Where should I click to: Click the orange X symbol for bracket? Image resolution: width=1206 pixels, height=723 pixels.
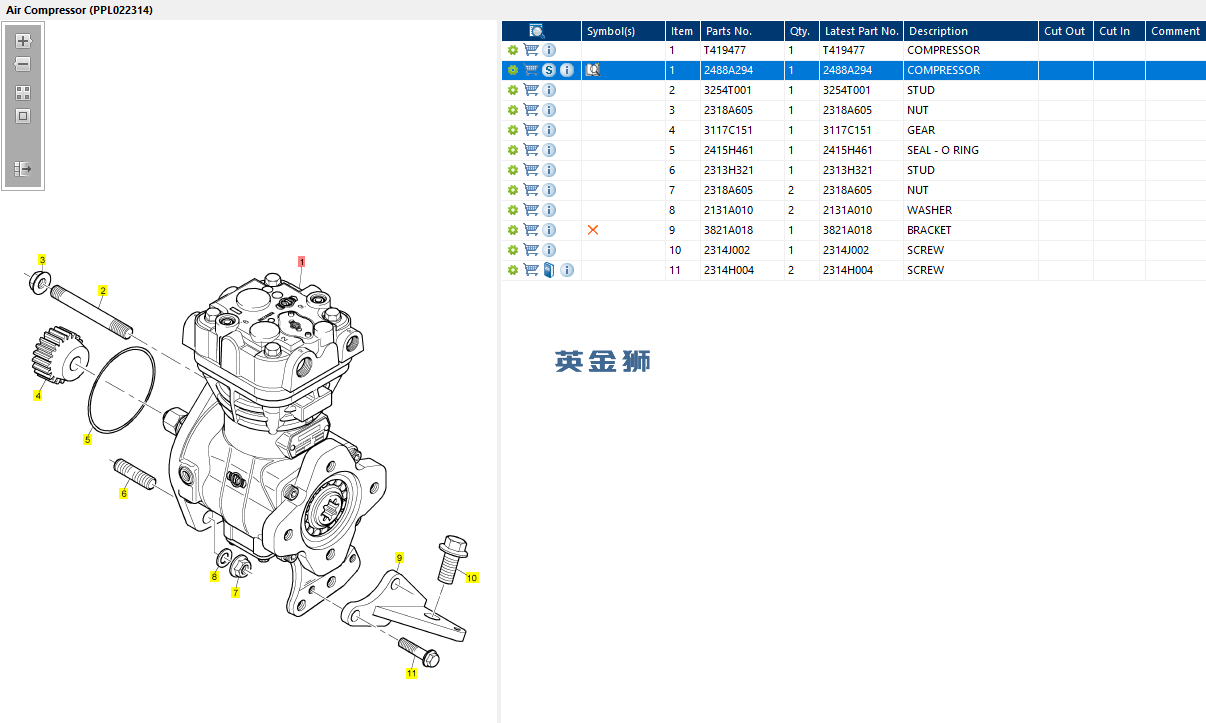click(x=593, y=230)
